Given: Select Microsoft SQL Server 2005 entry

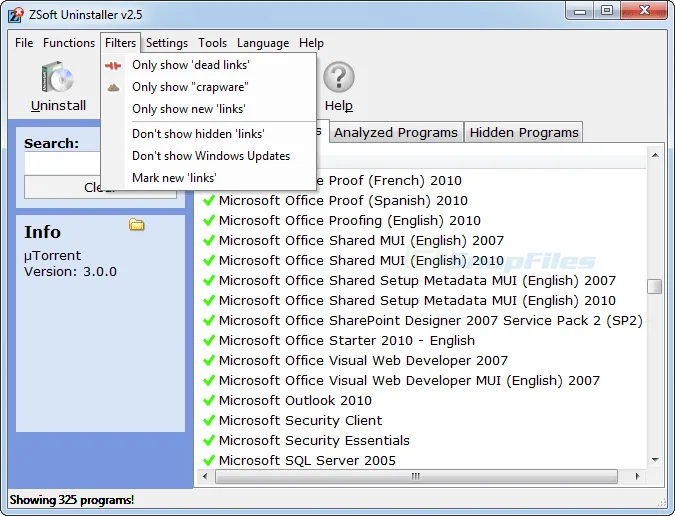Looking at the screenshot, I should (x=307, y=460).
